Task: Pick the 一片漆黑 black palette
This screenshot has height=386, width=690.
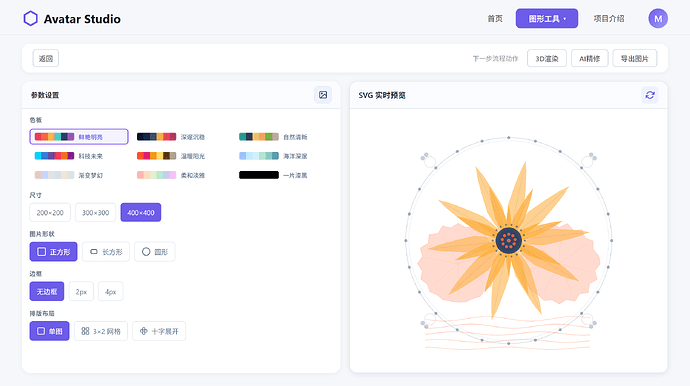Action: click(283, 175)
